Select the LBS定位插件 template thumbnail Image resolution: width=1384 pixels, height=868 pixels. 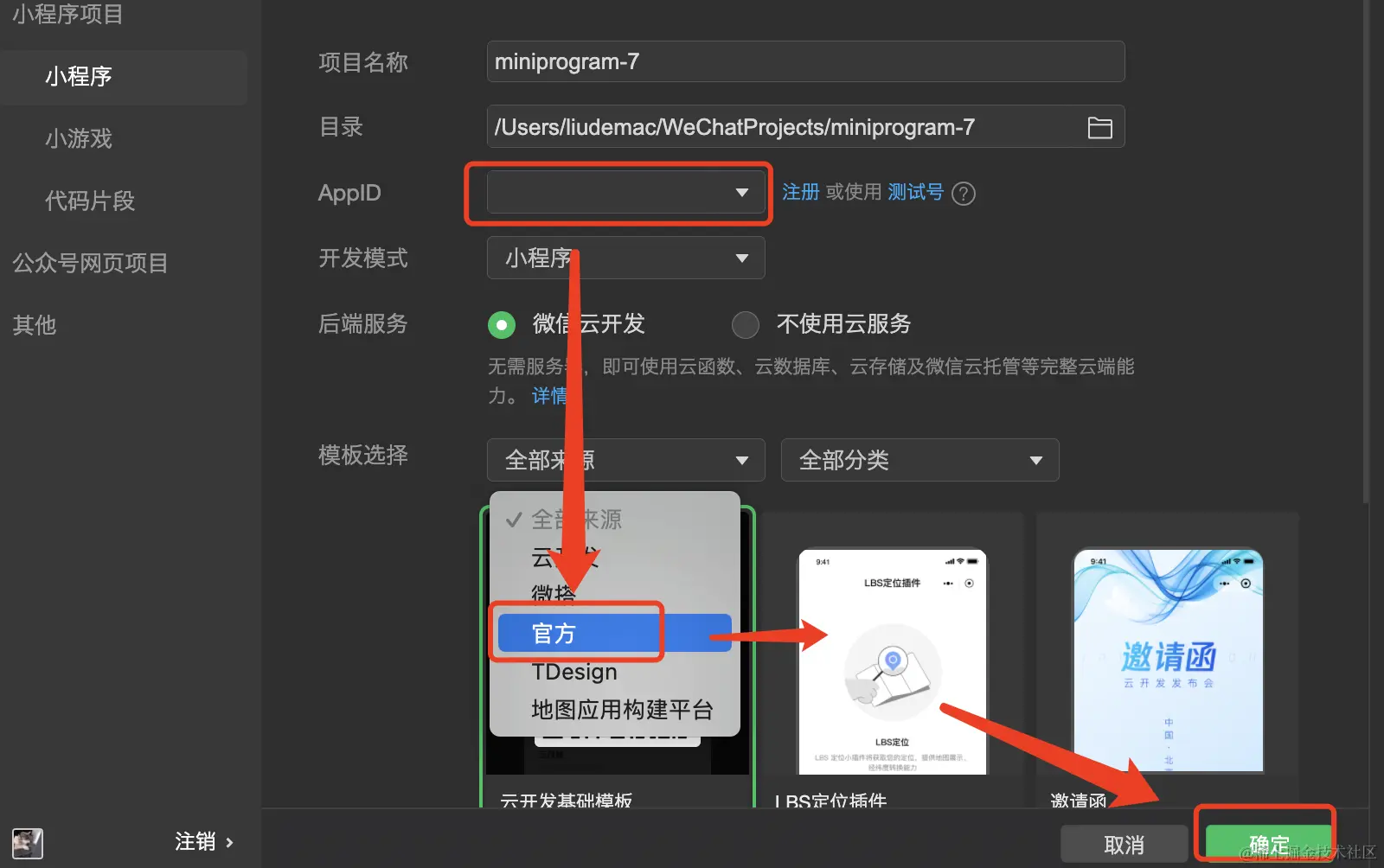pos(891,661)
